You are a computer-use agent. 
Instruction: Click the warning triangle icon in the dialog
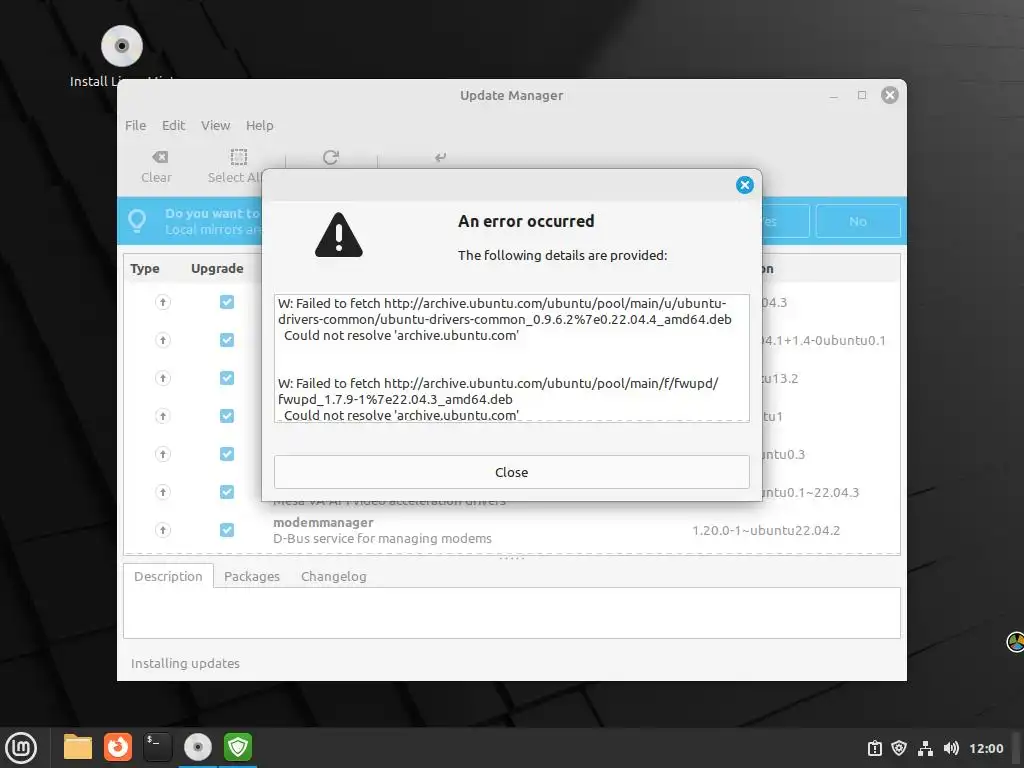[338, 235]
